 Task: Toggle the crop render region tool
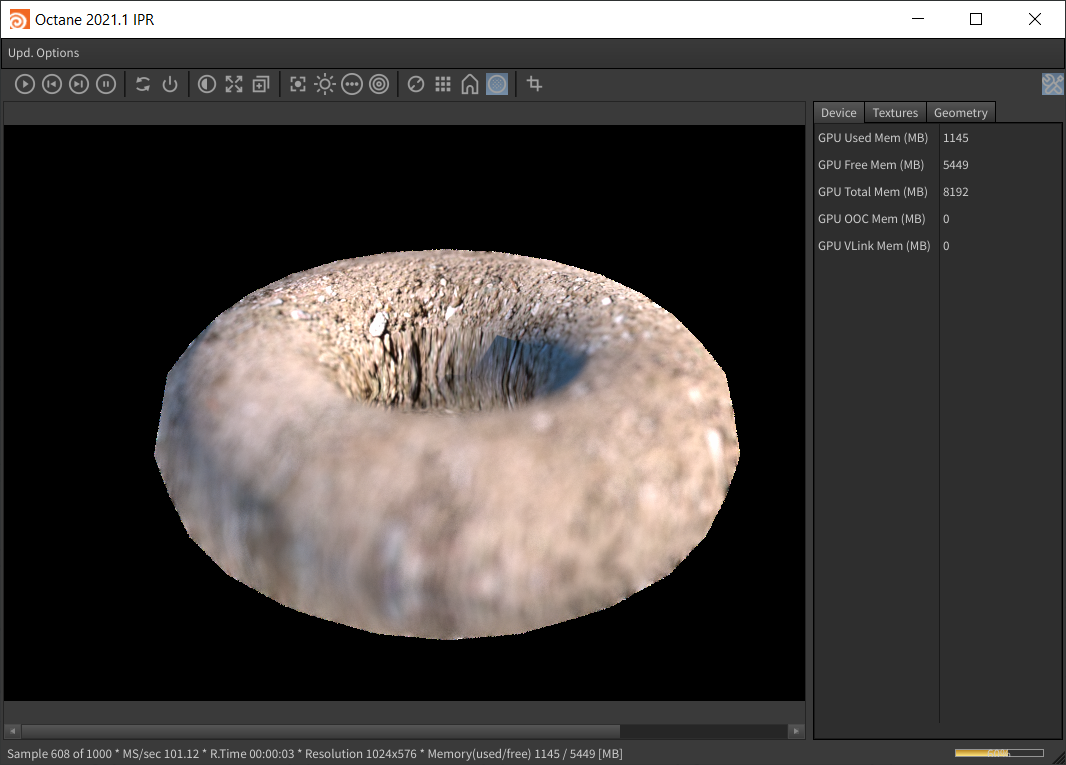(x=535, y=85)
